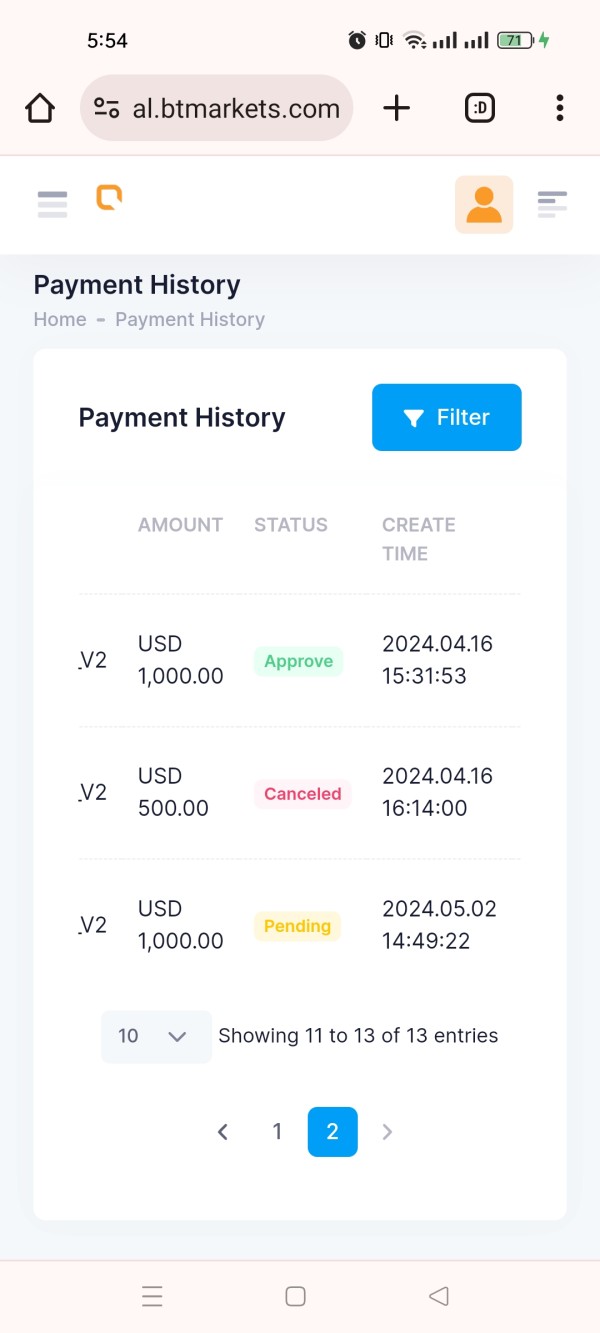
Task: Open the right-side lines menu icon
Action: point(552,204)
